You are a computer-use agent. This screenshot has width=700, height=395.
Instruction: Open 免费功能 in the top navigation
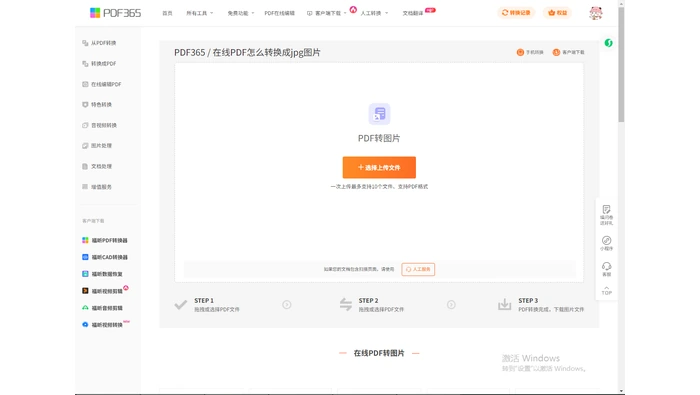pos(238,13)
